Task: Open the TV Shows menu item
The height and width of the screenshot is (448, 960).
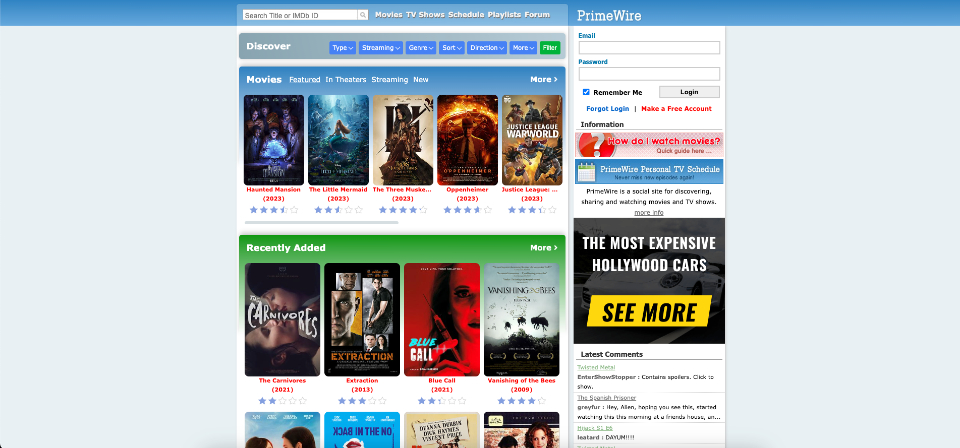Action: (x=426, y=15)
